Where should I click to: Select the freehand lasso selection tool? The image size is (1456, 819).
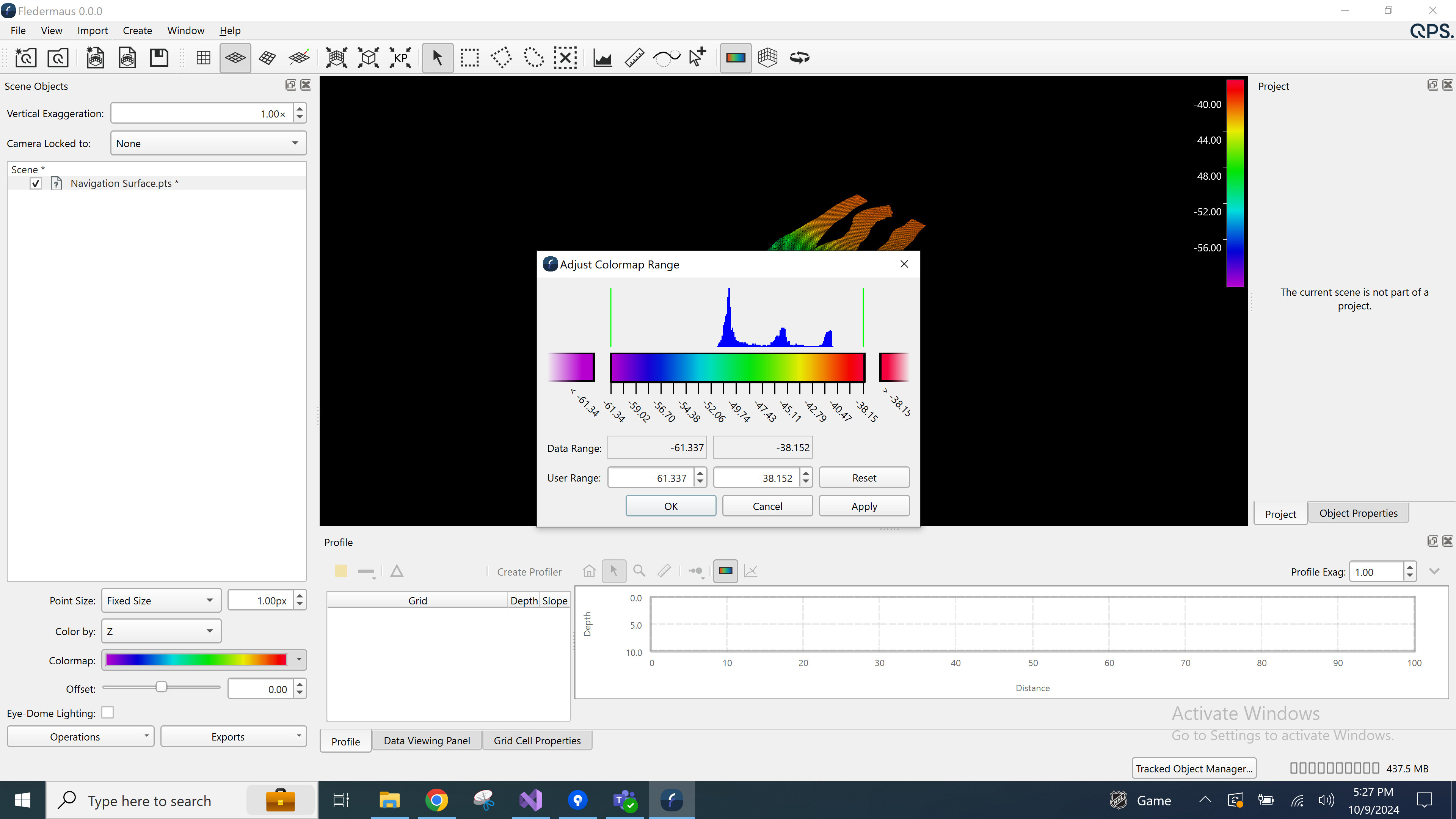pyautogui.click(x=533, y=58)
